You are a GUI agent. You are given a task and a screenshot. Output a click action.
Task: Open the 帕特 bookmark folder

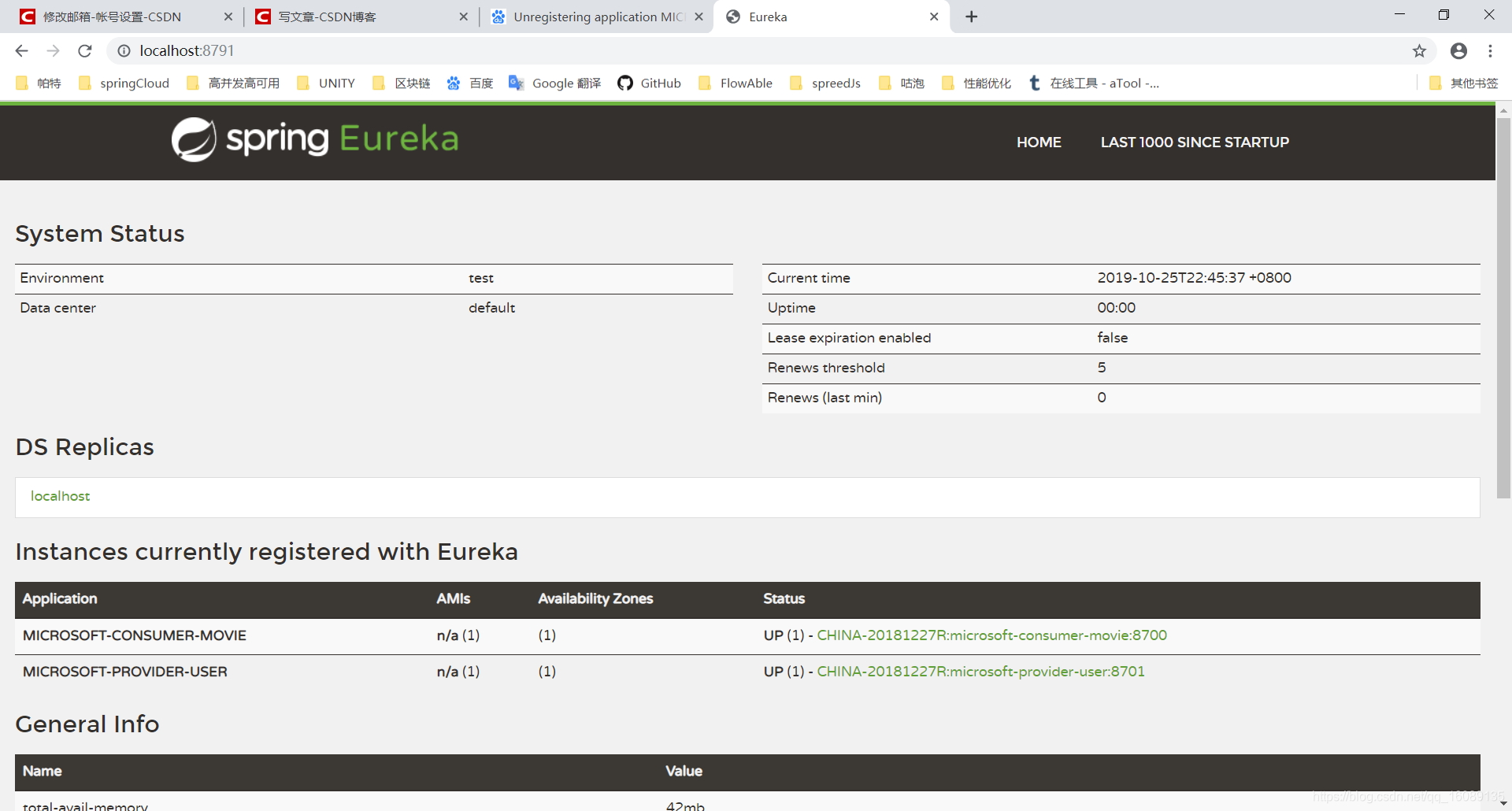39,83
